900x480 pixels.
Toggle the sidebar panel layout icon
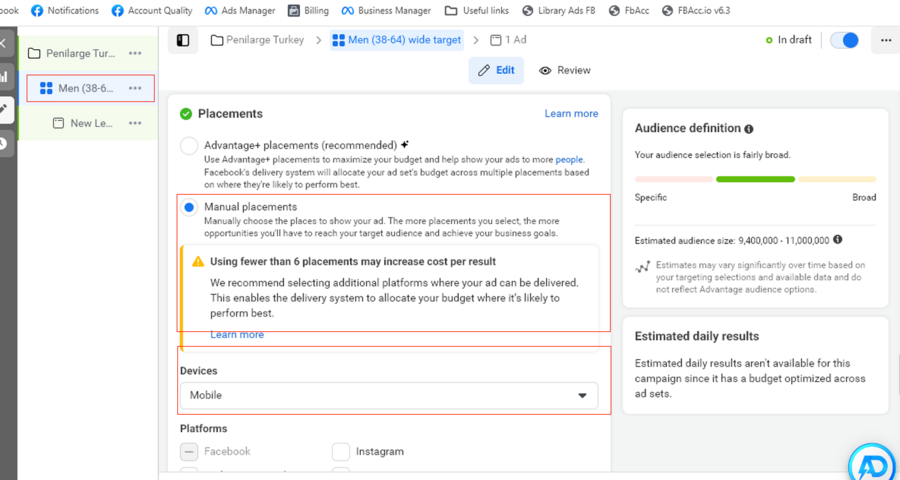click(183, 40)
